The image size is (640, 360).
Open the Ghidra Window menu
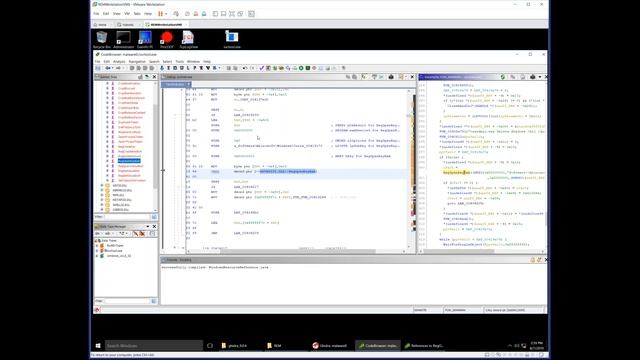193,62
